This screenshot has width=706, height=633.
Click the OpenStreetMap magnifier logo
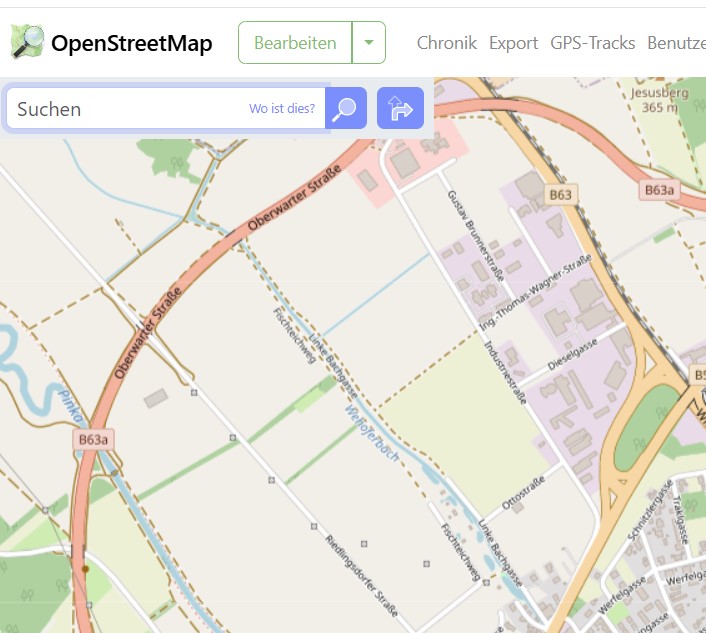click(27, 42)
